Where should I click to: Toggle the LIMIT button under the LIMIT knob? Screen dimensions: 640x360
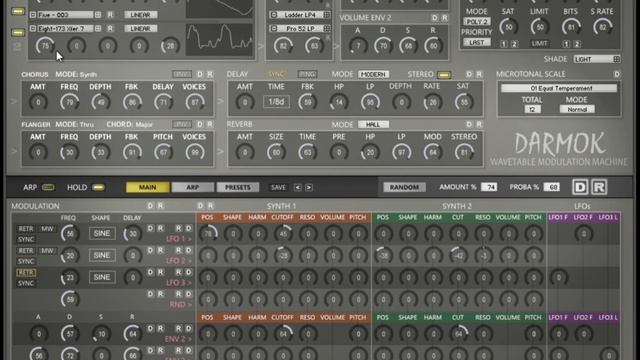[540, 43]
